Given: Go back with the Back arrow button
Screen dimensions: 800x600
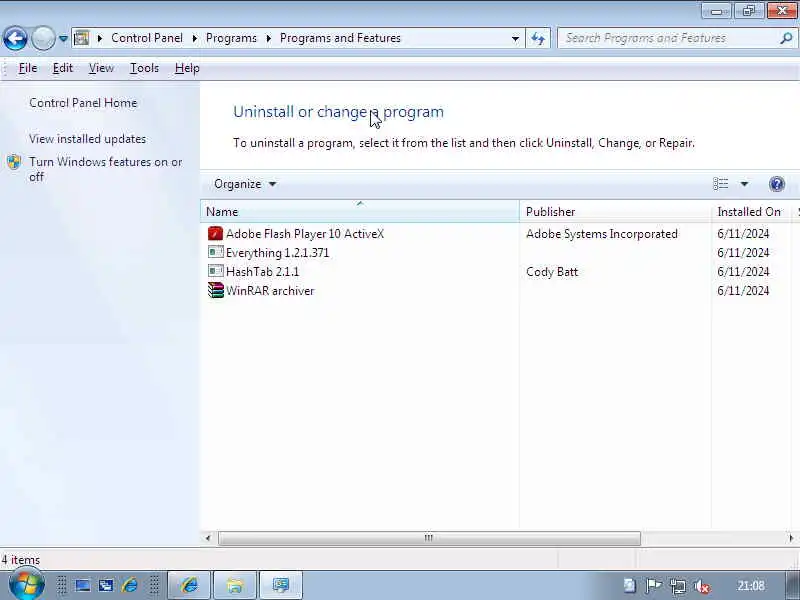Looking at the screenshot, I should [x=15, y=38].
